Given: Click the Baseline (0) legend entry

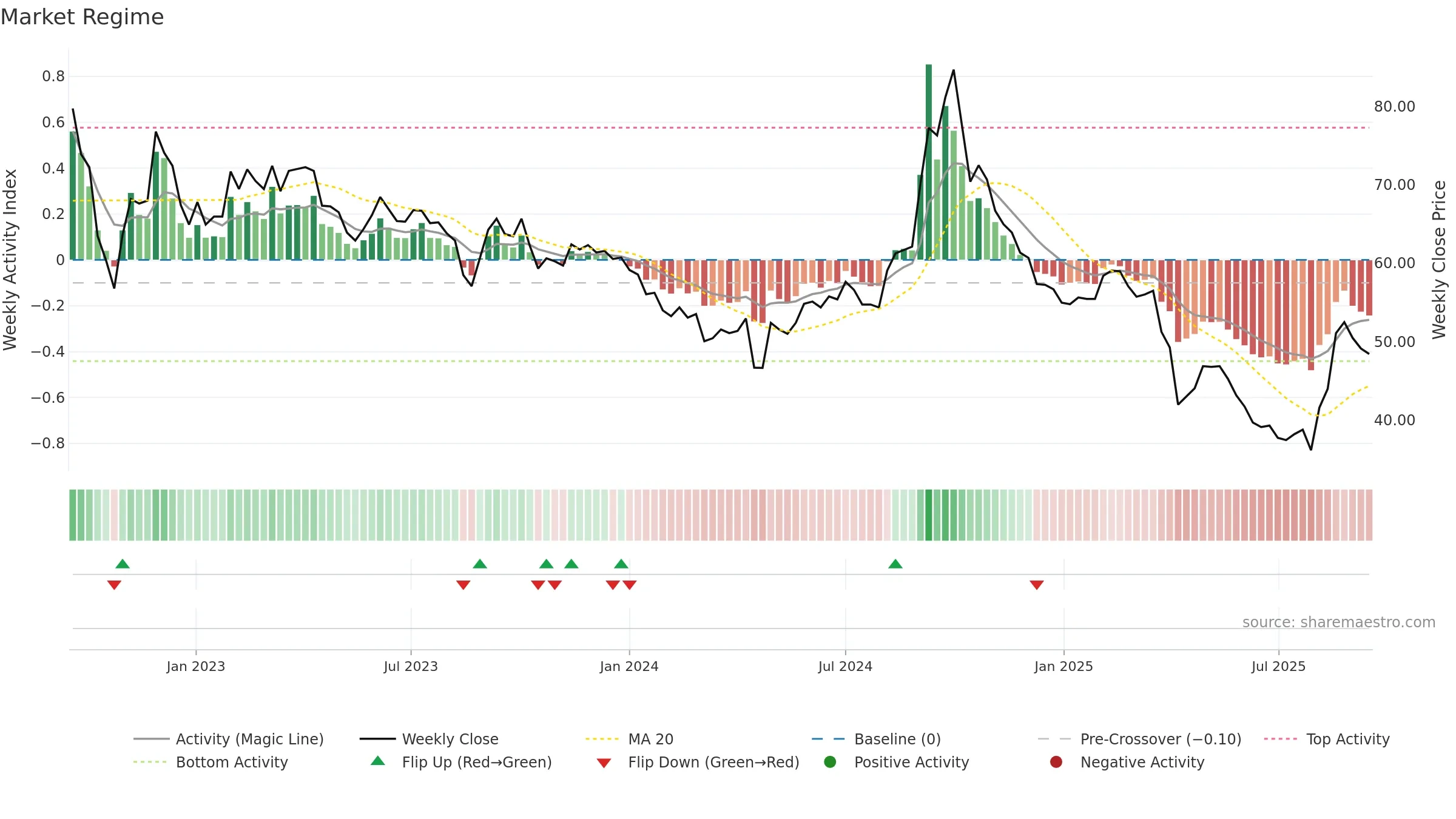Looking at the screenshot, I should click(x=876, y=739).
